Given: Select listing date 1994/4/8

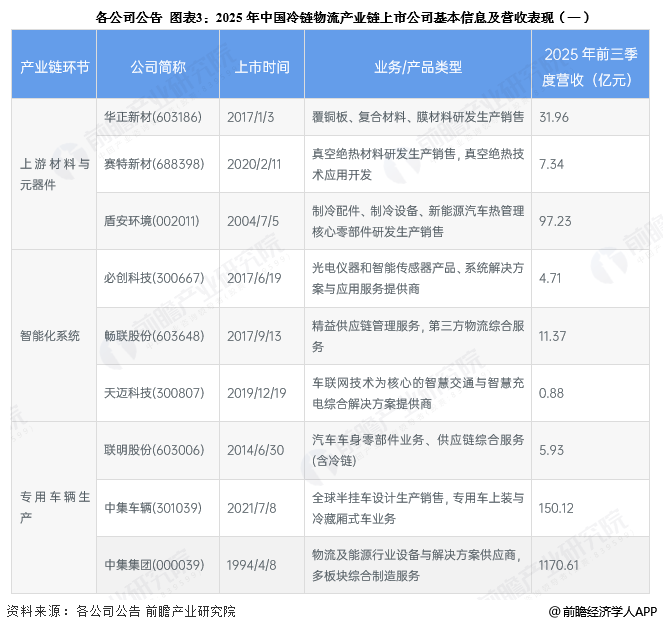Looking at the screenshot, I should (x=252, y=565).
